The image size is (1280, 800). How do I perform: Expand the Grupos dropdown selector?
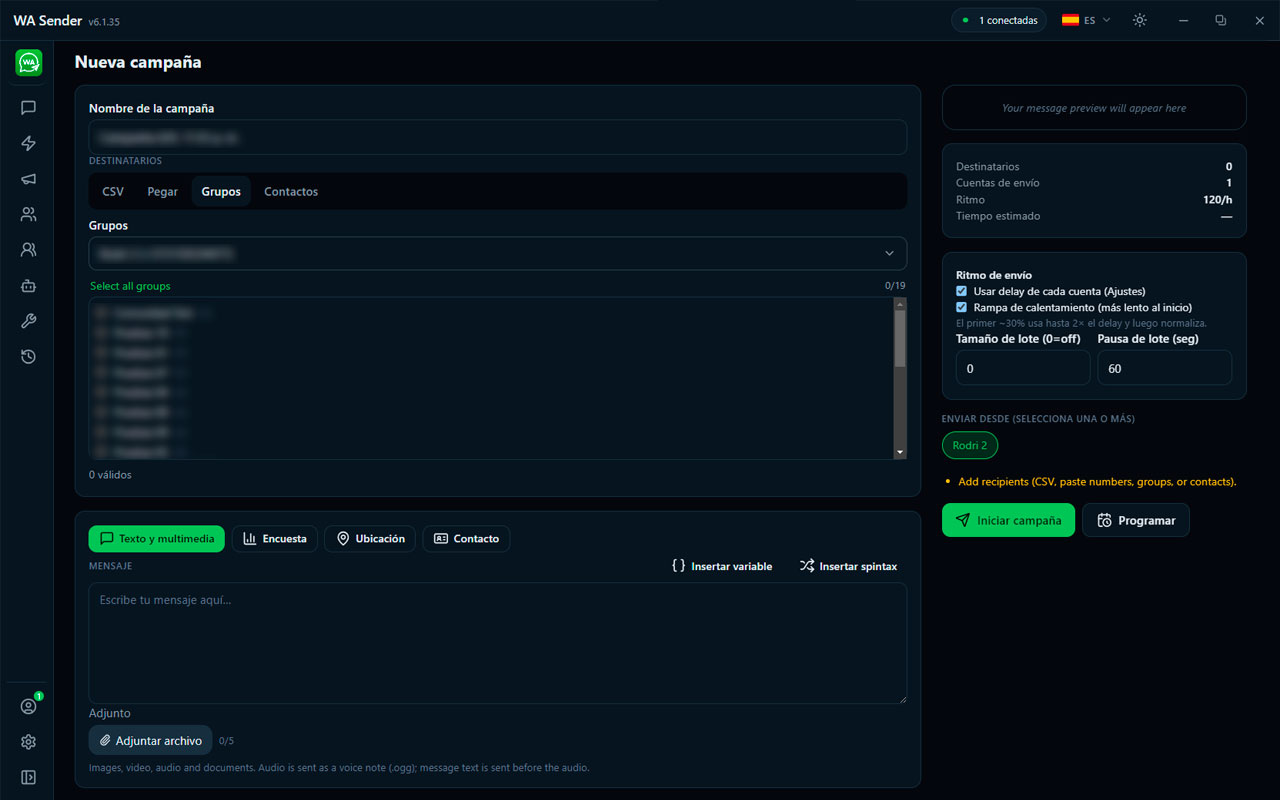[498, 253]
